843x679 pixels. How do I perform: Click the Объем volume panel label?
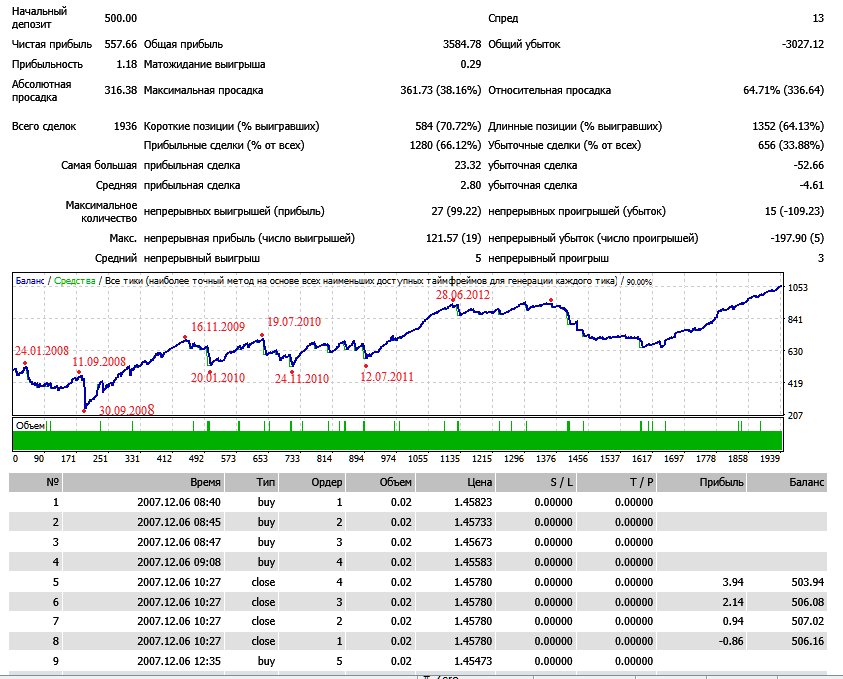point(31,426)
